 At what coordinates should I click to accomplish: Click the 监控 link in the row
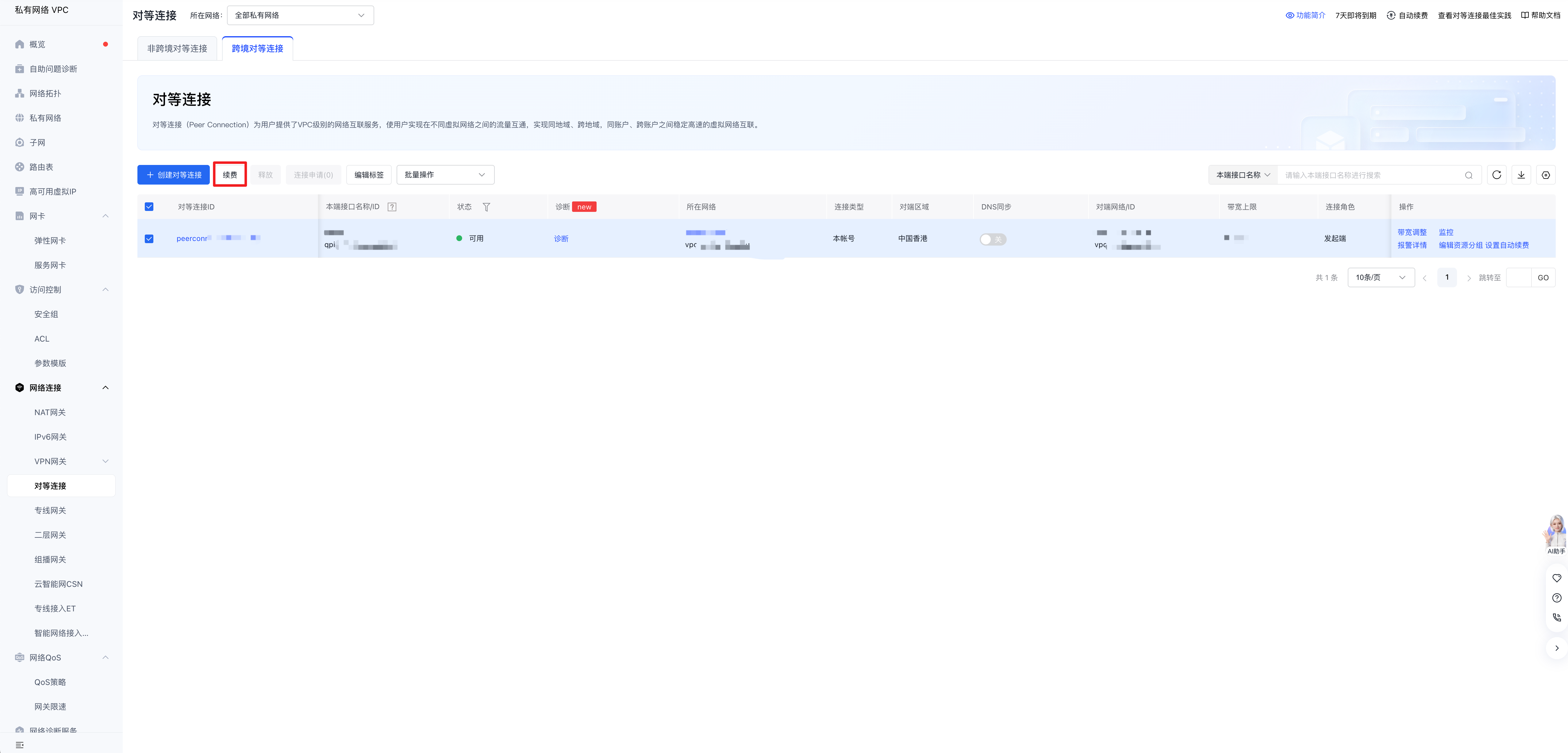[x=1446, y=232]
